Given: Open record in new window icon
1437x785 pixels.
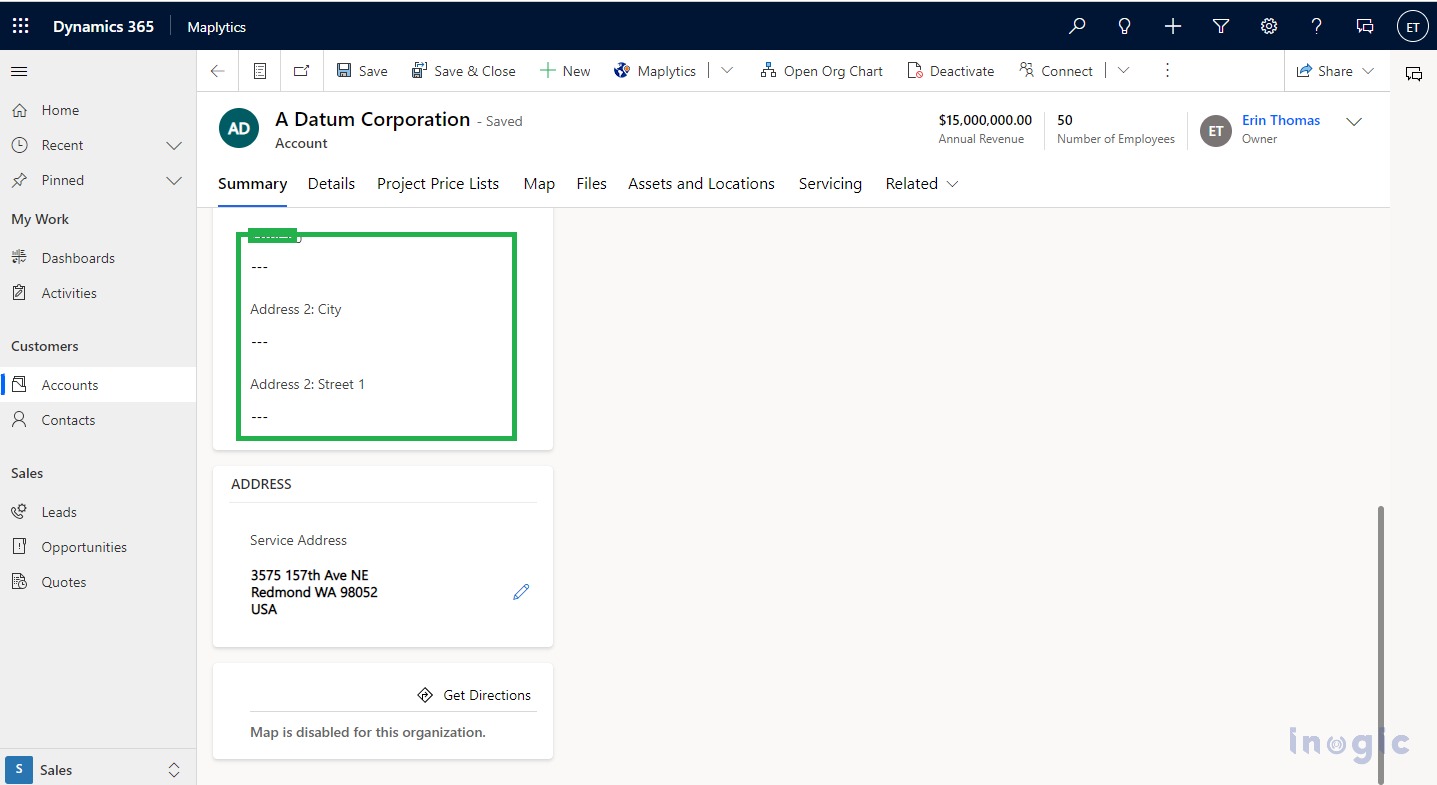Looking at the screenshot, I should tap(301, 71).
